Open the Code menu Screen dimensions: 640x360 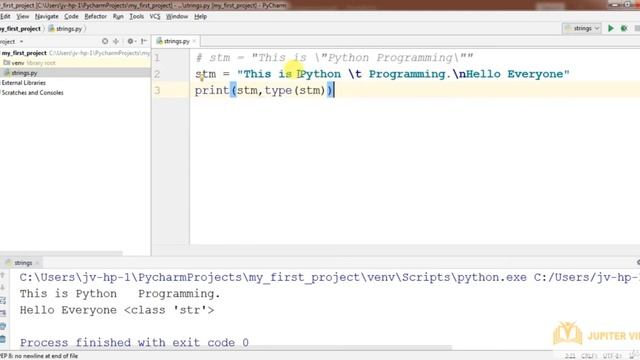click(71, 16)
